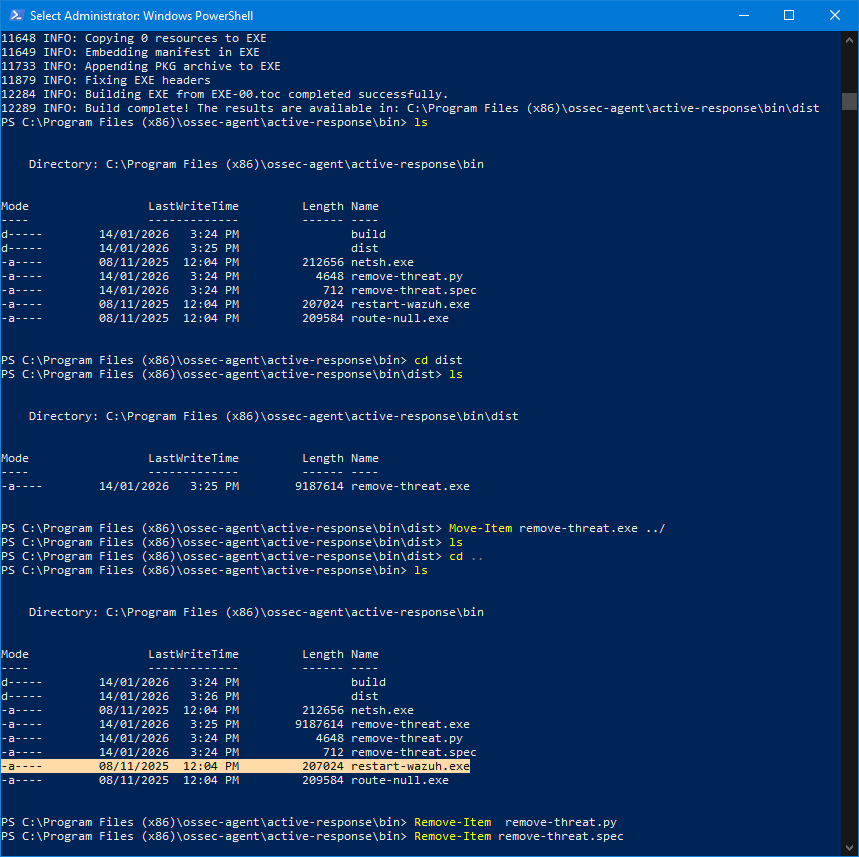Click the "cd dist" command
The image size is (859, 857).
pos(439,360)
